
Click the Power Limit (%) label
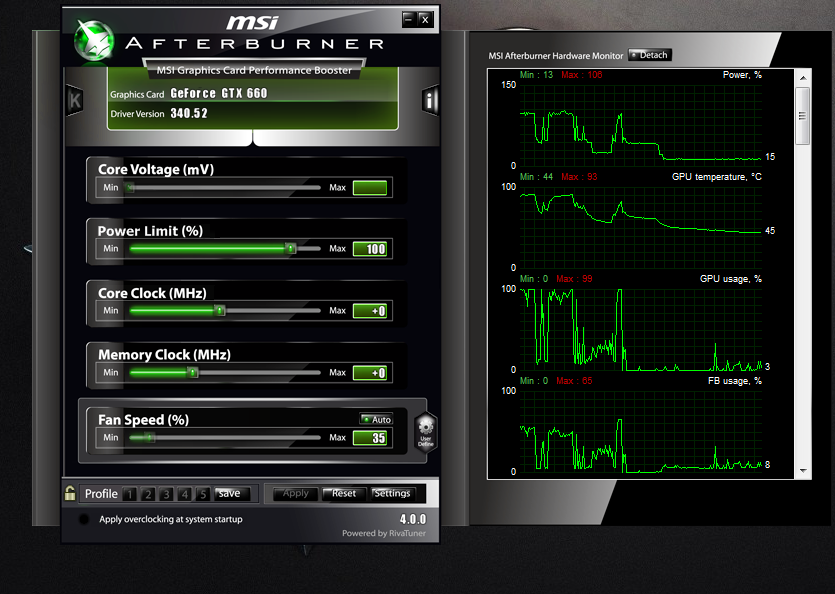tap(150, 231)
